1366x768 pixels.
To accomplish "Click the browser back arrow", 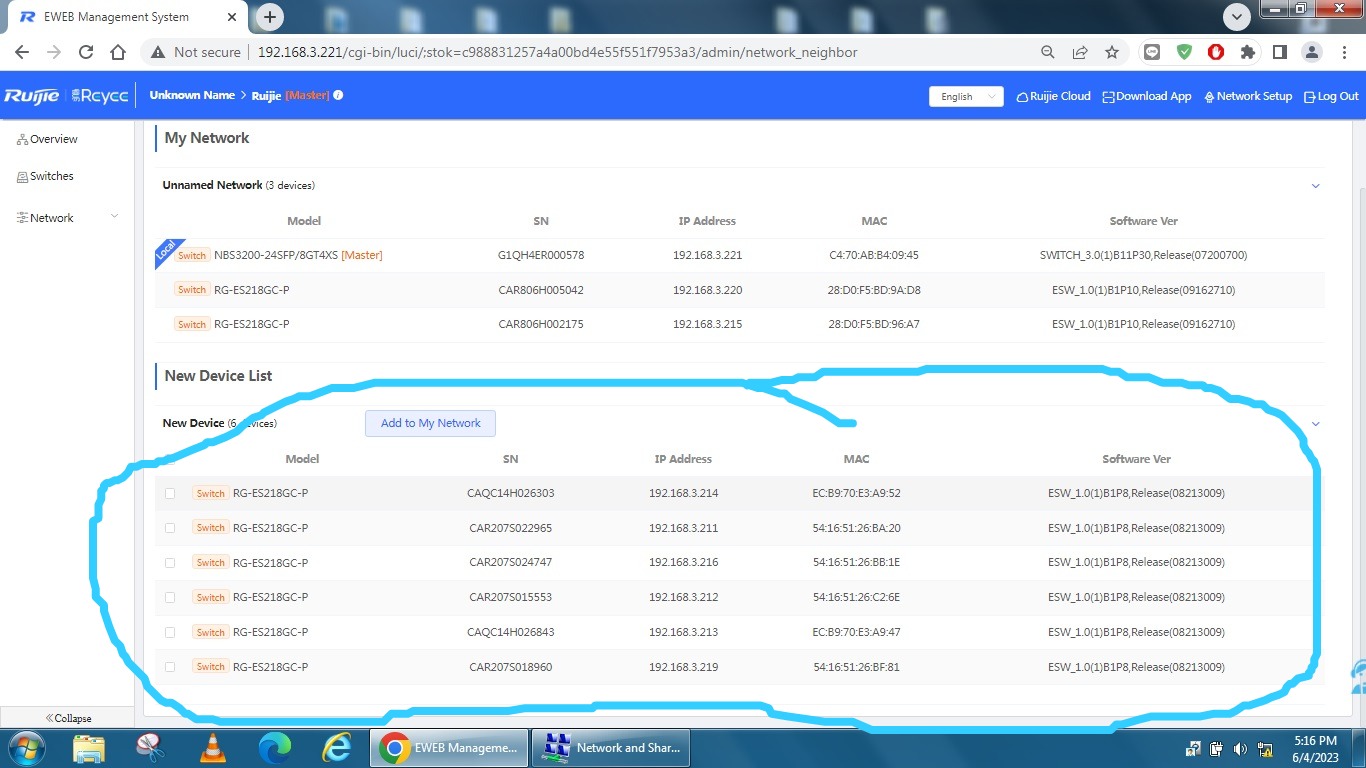I will pyautogui.click(x=22, y=52).
